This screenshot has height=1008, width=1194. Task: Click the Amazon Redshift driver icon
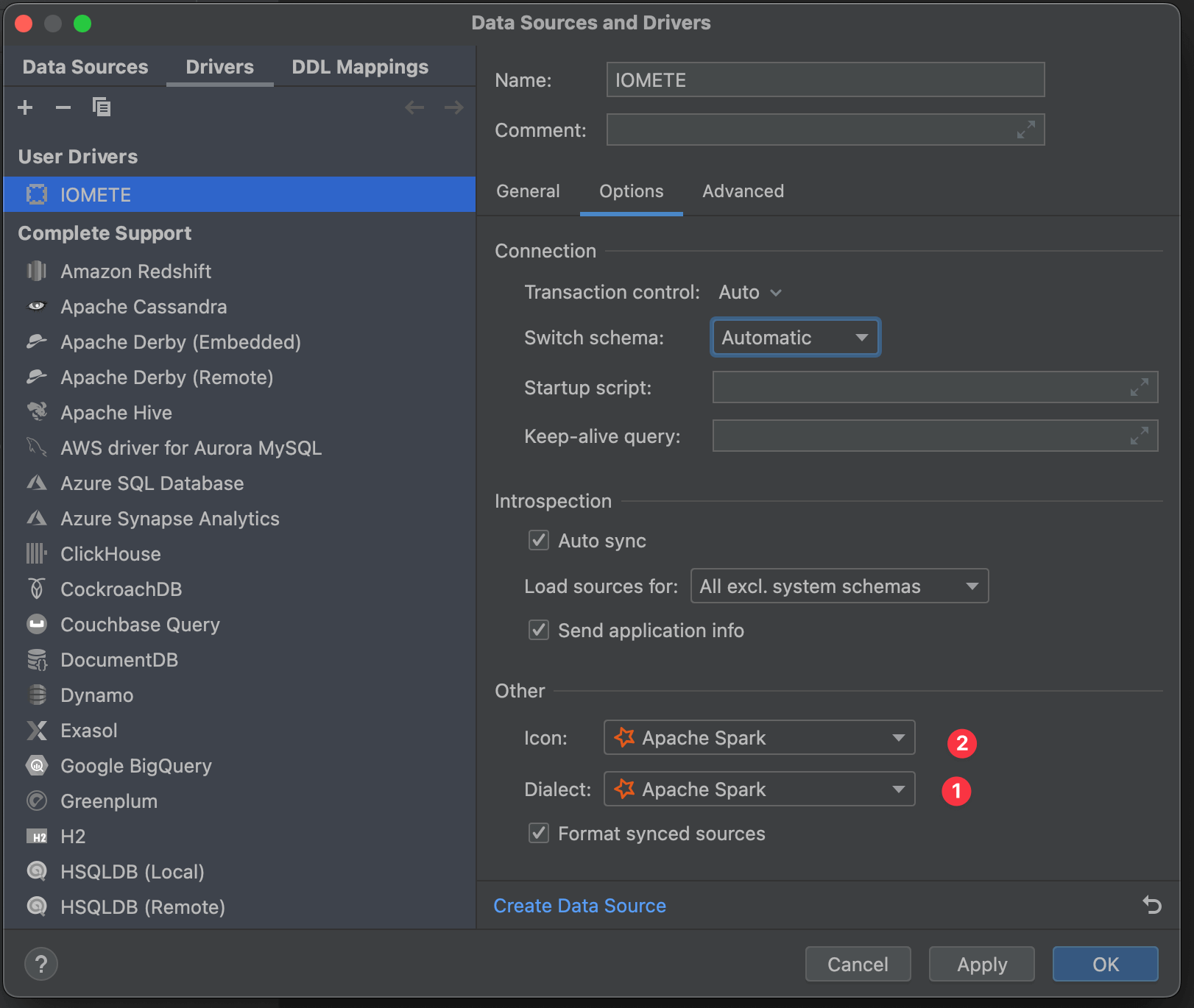coord(37,271)
